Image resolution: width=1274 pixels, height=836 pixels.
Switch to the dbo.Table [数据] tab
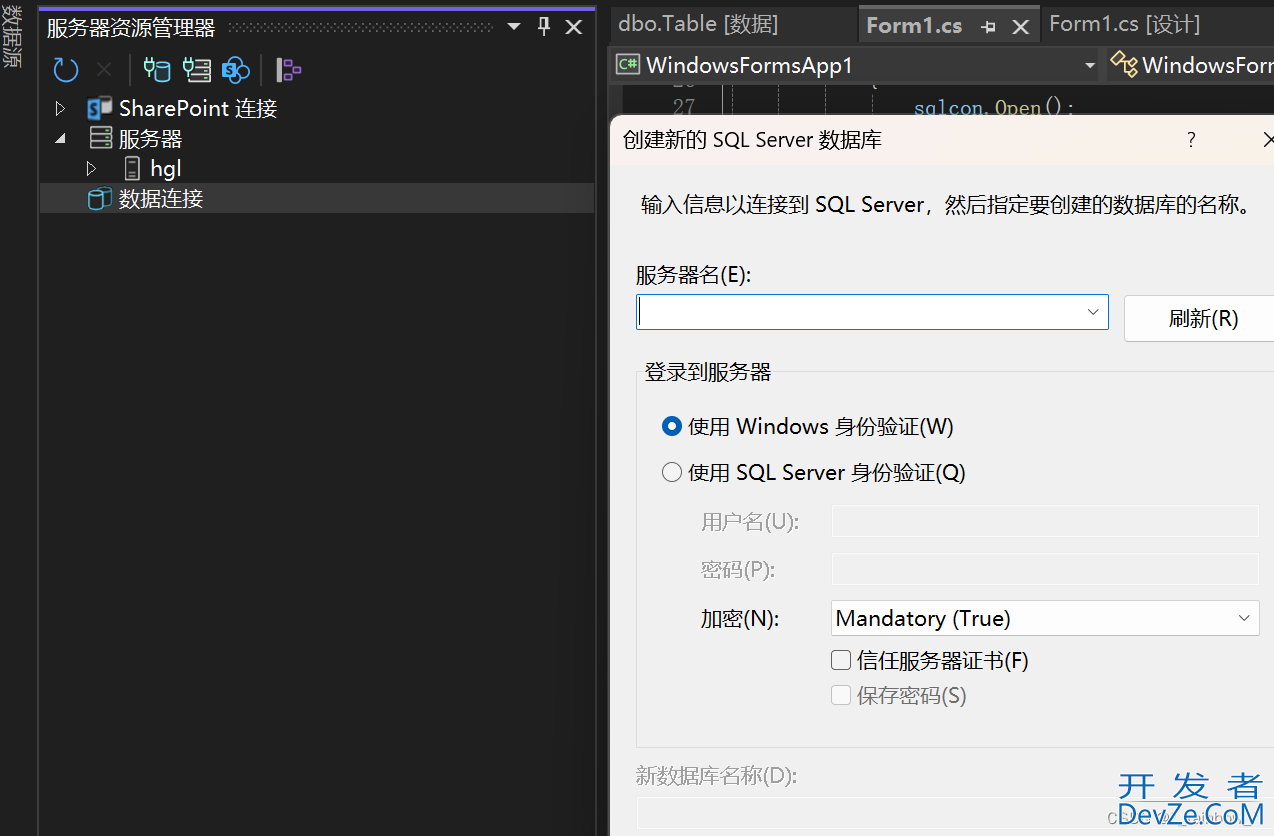pyautogui.click(x=698, y=24)
